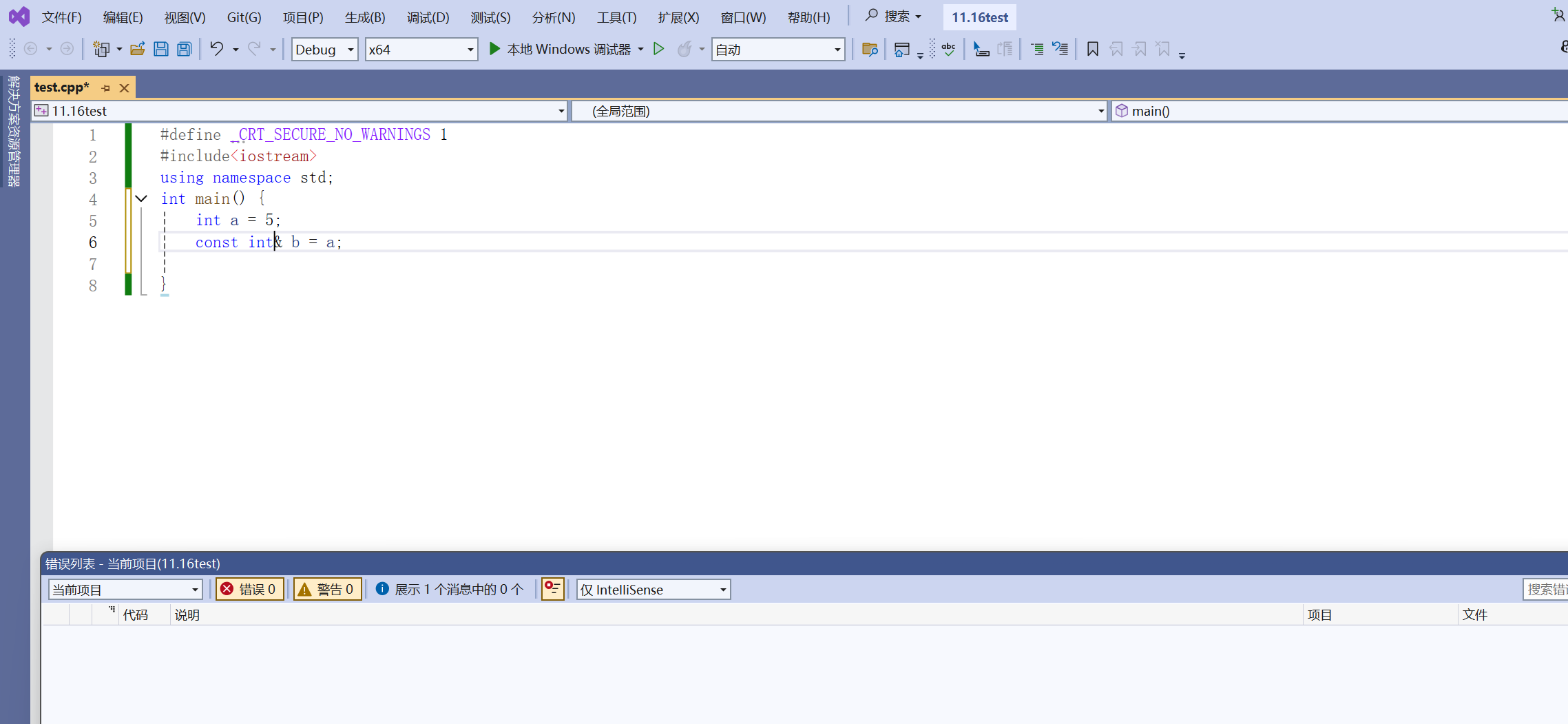Image resolution: width=1568 pixels, height=724 pixels.
Task: Open the 仅 IntelliSense source dropdown
Action: 653,590
